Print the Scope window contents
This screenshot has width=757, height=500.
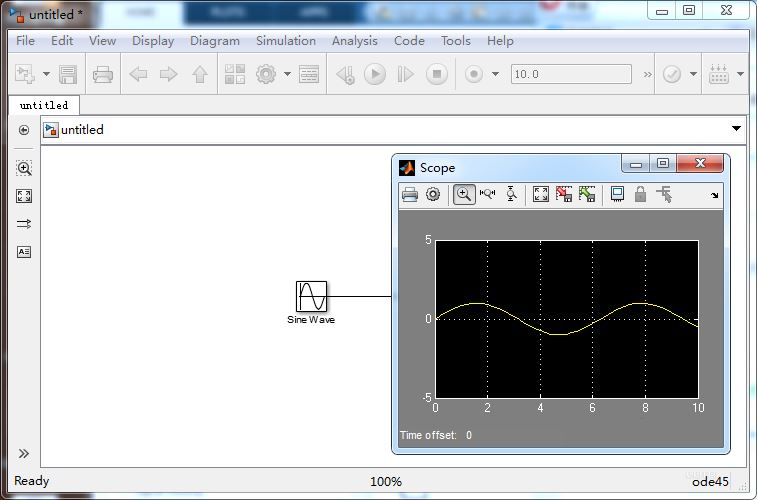pyautogui.click(x=410, y=194)
